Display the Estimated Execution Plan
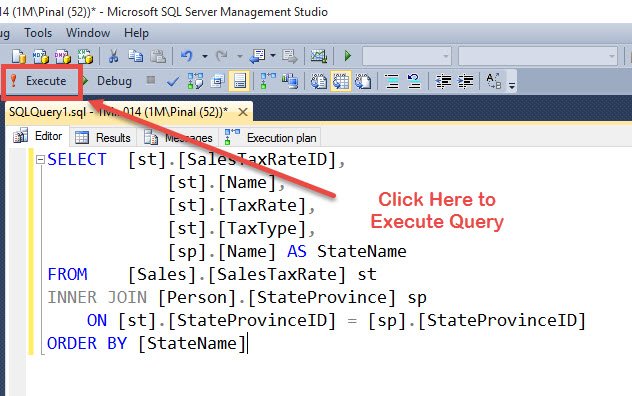Screen dimensions: 632x396 click(195, 81)
